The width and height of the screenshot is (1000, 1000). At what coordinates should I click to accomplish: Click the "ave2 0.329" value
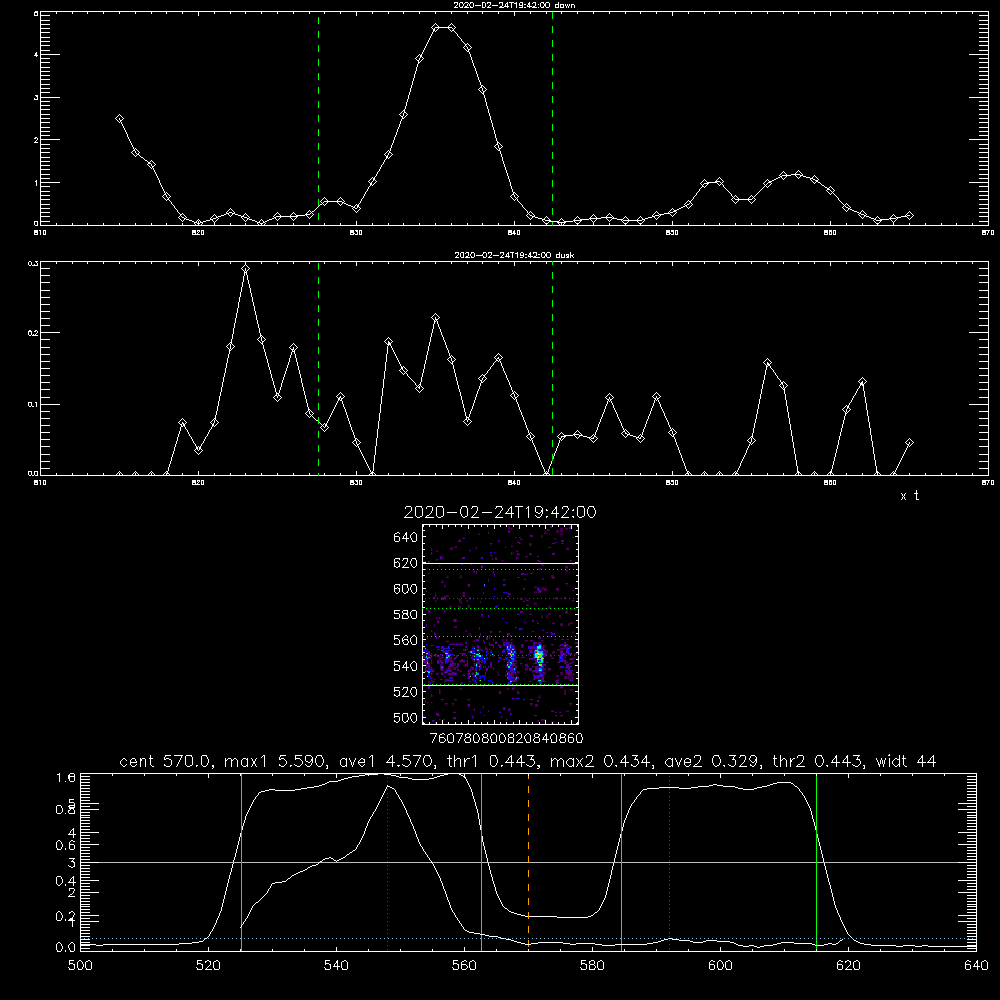pos(712,761)
